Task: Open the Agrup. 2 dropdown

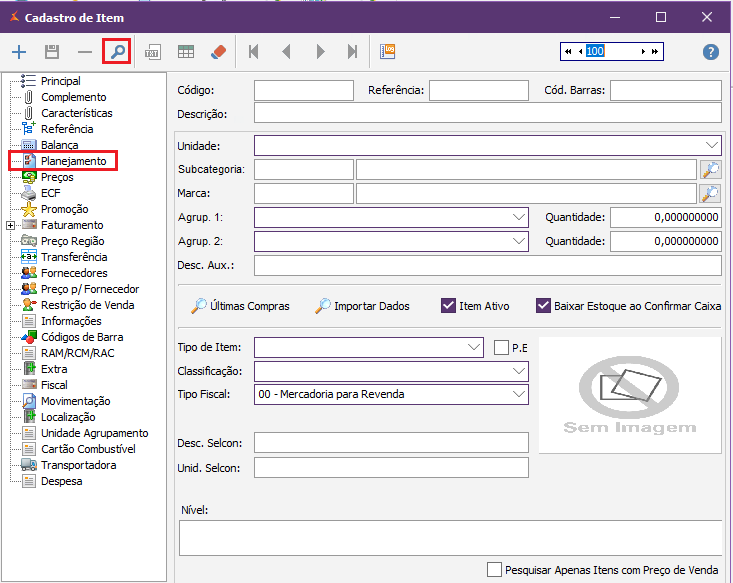Action: point(518,241)
